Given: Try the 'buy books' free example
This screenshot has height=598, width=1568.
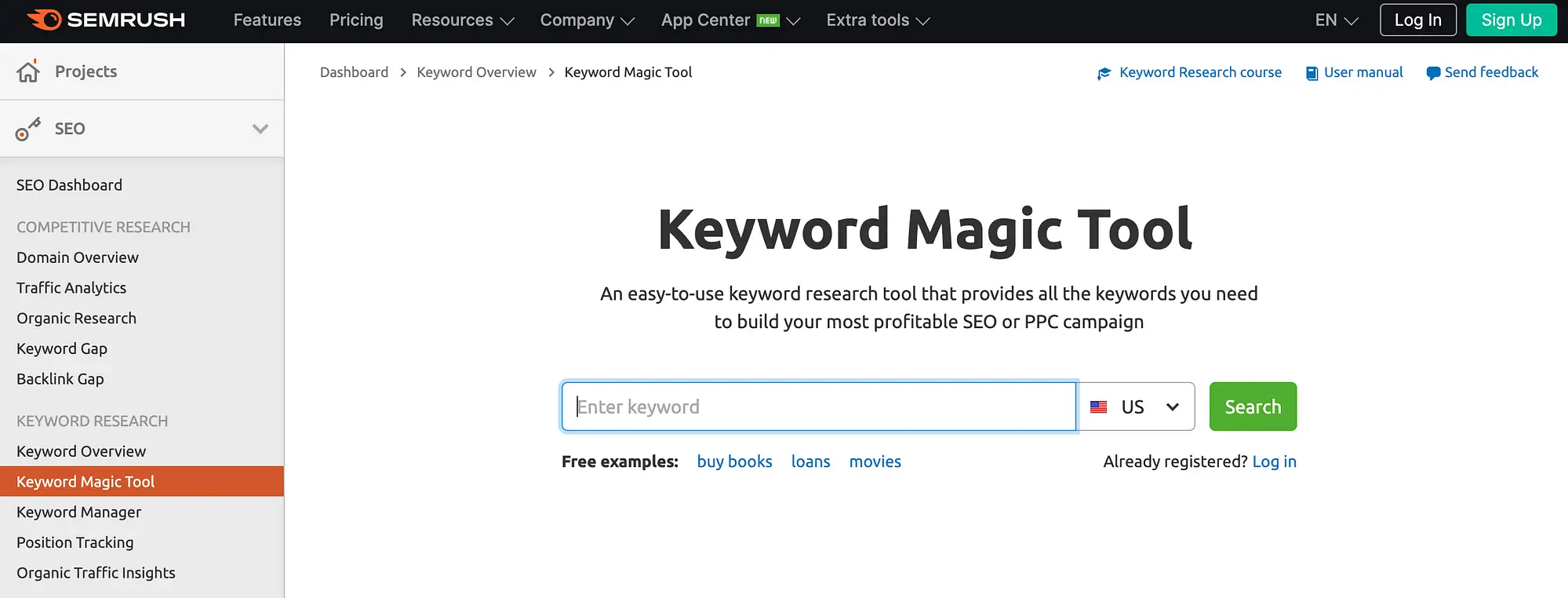Looking at the screenshot, I should 734,461.
